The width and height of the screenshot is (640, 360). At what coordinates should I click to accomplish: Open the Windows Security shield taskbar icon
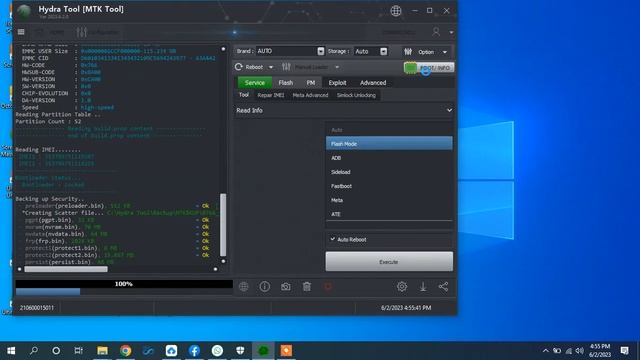(x=240, y=351)
